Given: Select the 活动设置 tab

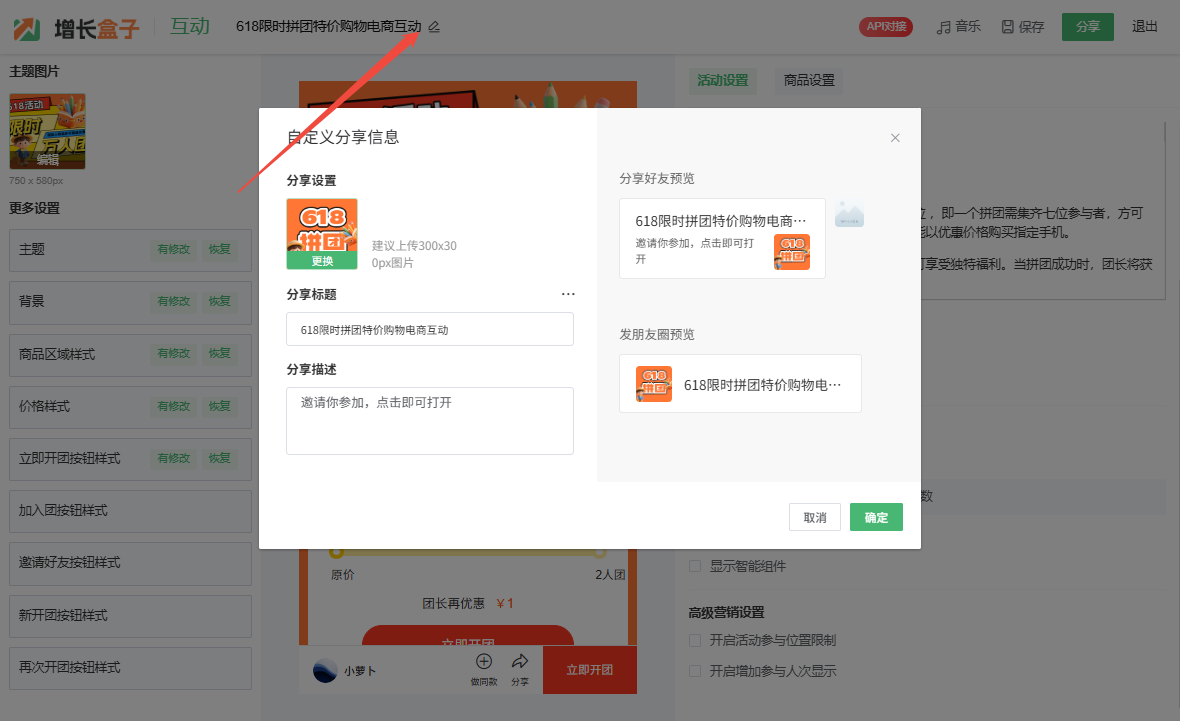Looking at the screenshot, I should point(722,80).
